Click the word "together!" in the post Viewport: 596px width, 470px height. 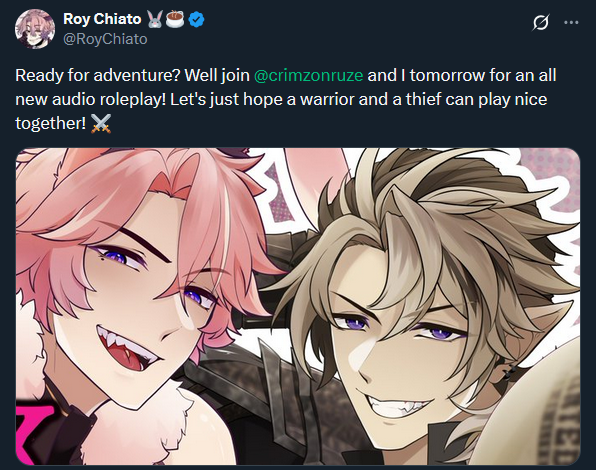(x=51, y=123)
